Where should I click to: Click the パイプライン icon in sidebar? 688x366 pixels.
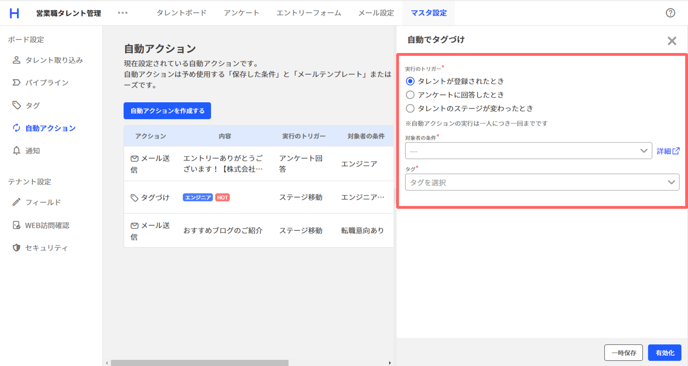click(16, 83)
